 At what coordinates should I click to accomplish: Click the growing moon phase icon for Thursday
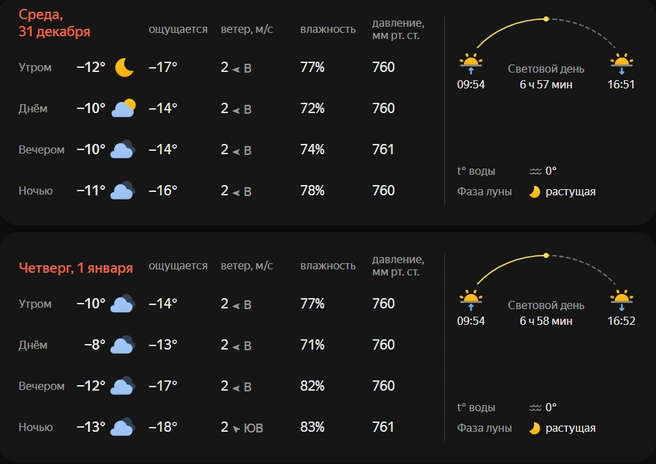[535, 428]
